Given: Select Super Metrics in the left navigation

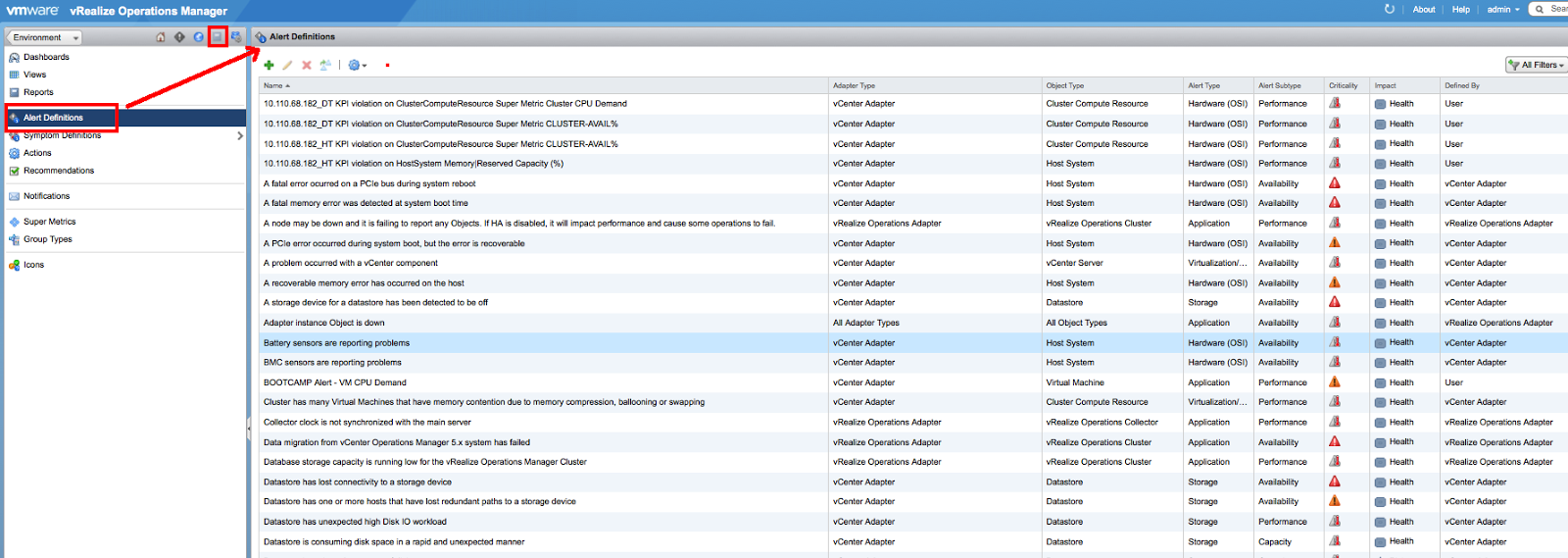Looking at the screenshot, I should point(49,222).
